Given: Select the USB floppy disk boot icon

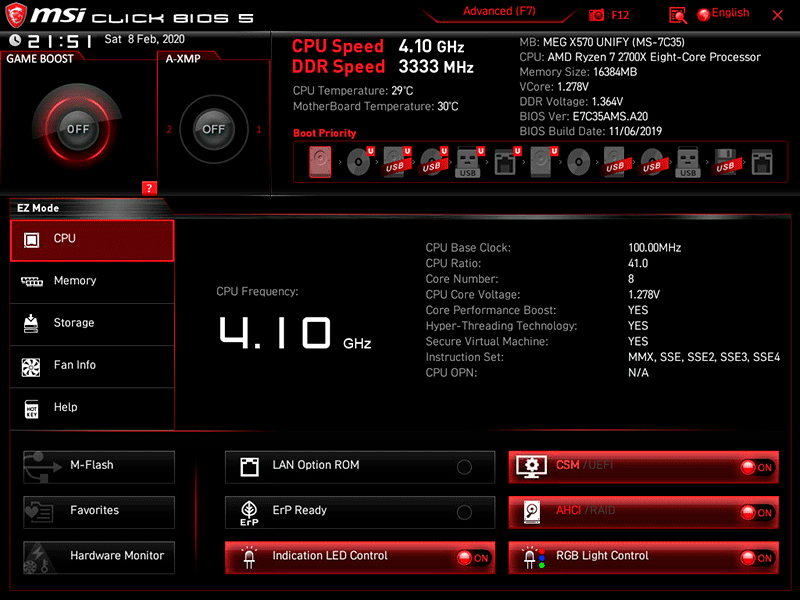Looking at the screenshot, I should pos(726,162).
